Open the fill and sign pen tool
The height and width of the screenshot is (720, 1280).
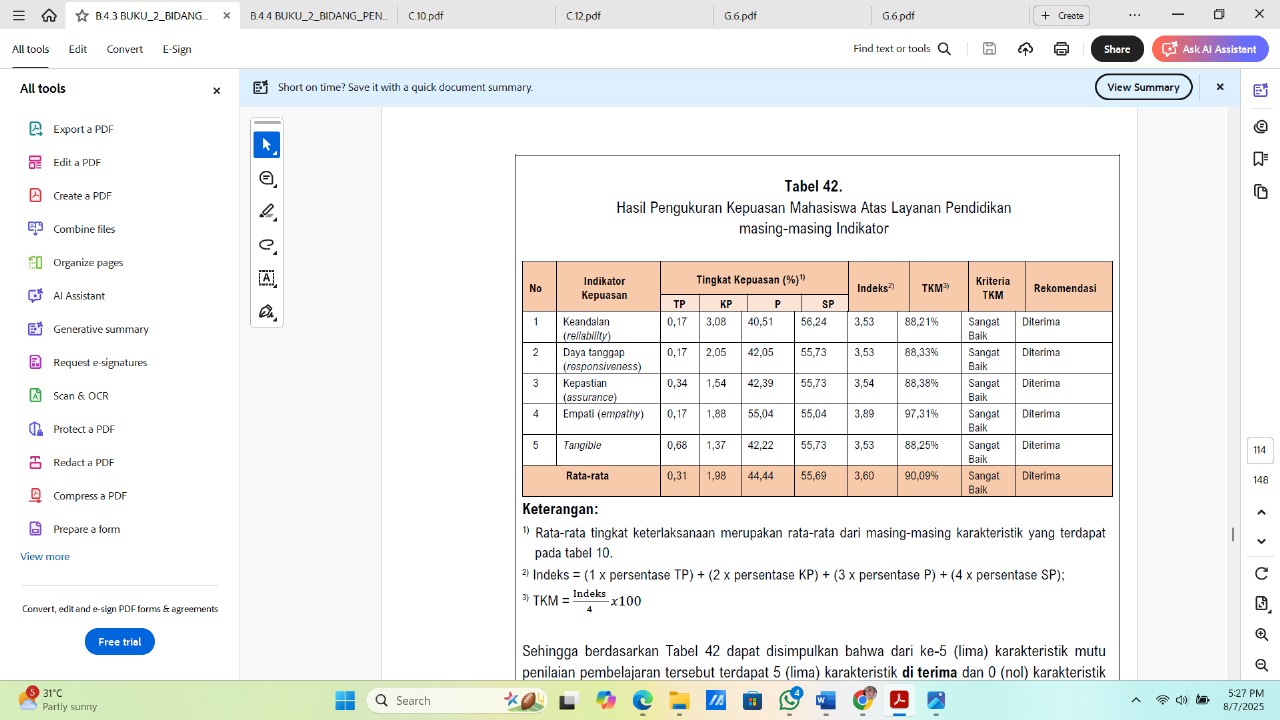267,312
